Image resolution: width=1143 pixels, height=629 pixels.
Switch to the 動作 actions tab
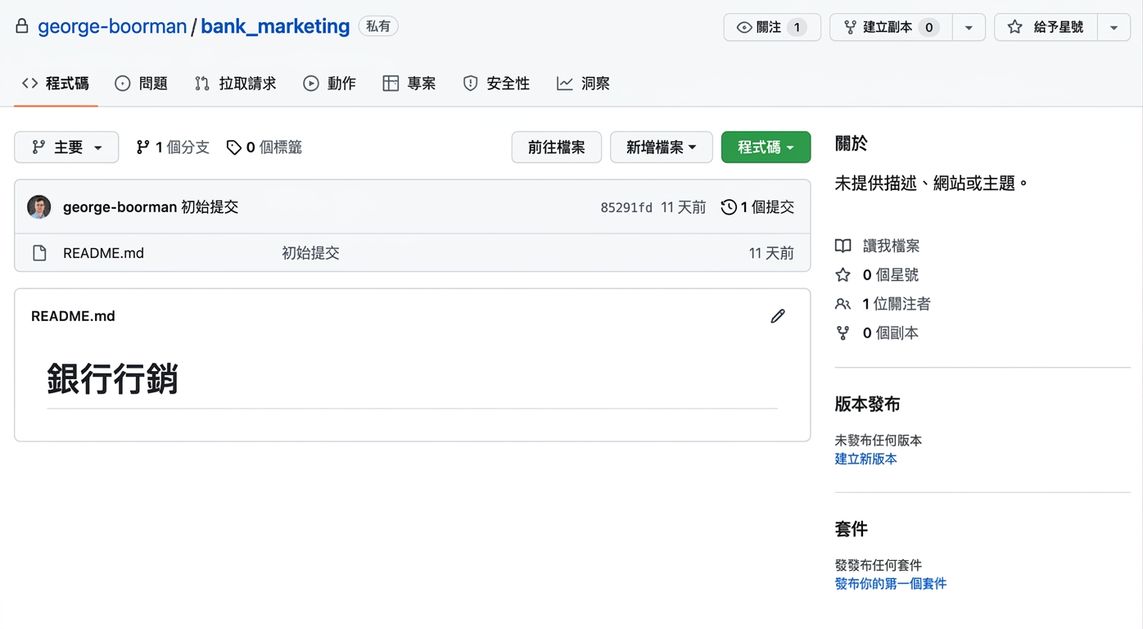329,83
